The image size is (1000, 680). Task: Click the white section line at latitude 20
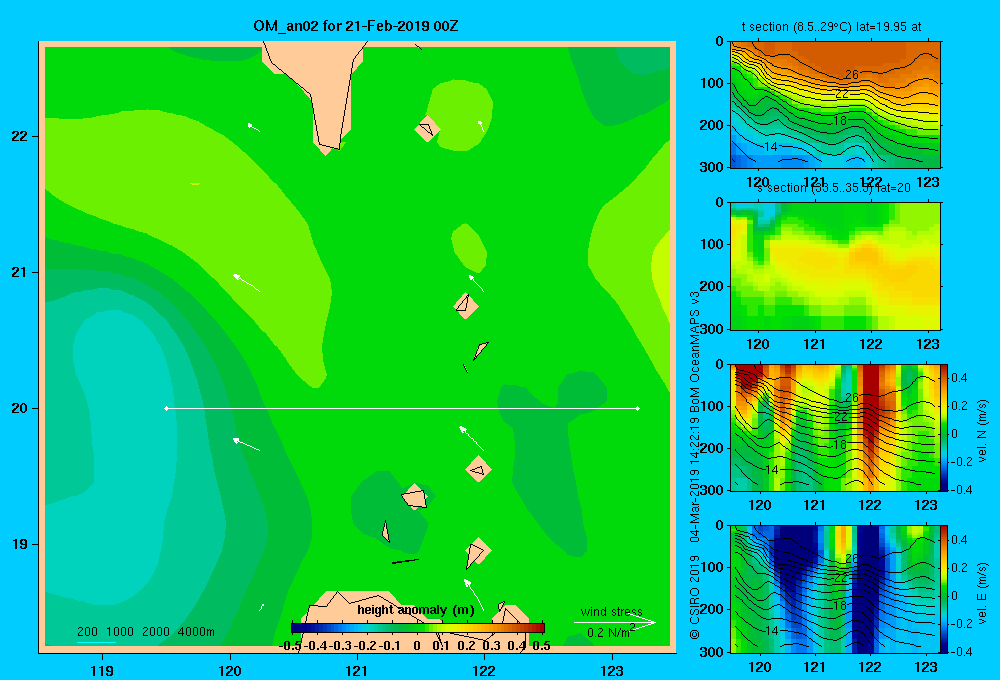pos(402,408)
